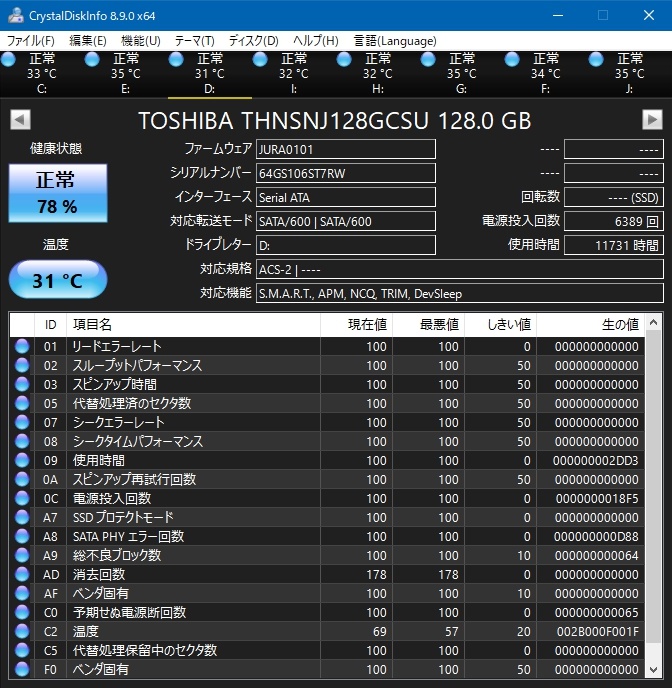Click status orb of 総不良ブロック数 row
Image resolution: width=672 pixels, height=688 pixels.
tap(22, 556)
